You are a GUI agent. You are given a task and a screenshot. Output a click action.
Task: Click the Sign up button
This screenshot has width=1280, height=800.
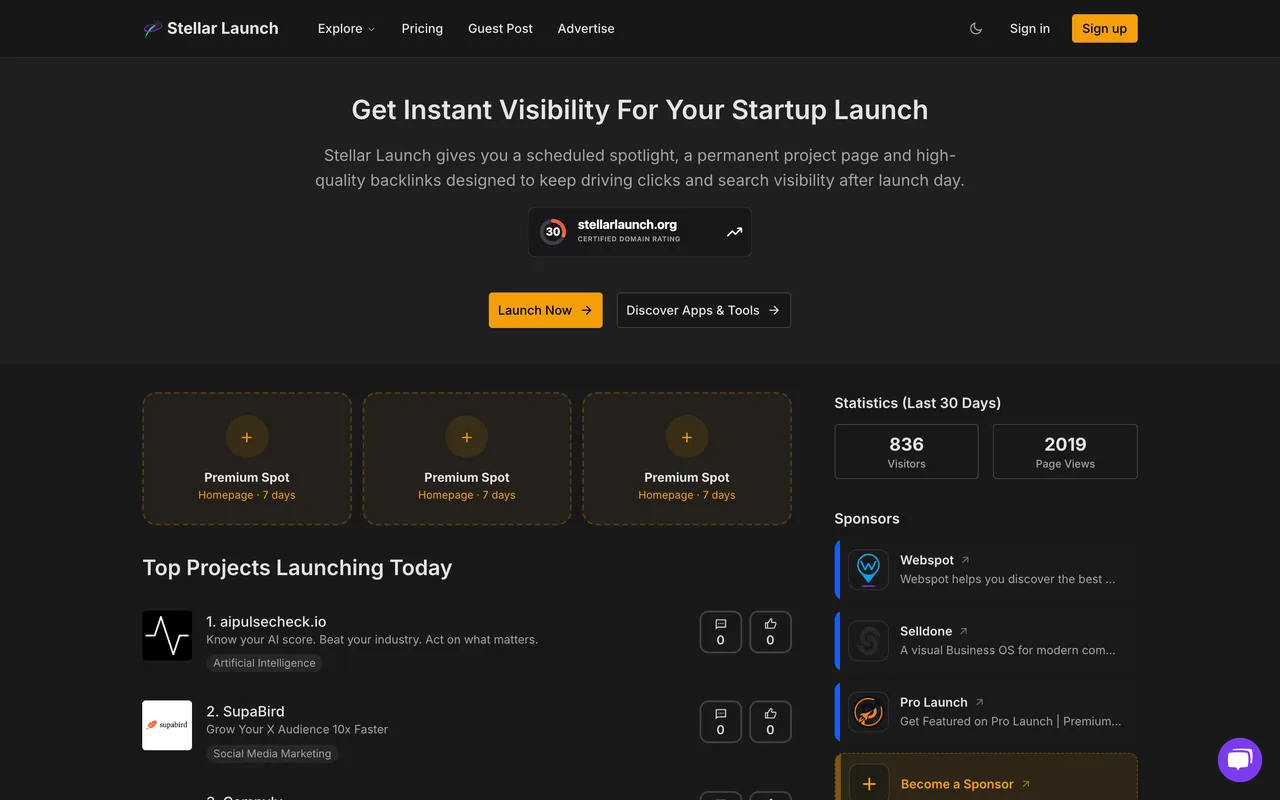click(1105, 29)
